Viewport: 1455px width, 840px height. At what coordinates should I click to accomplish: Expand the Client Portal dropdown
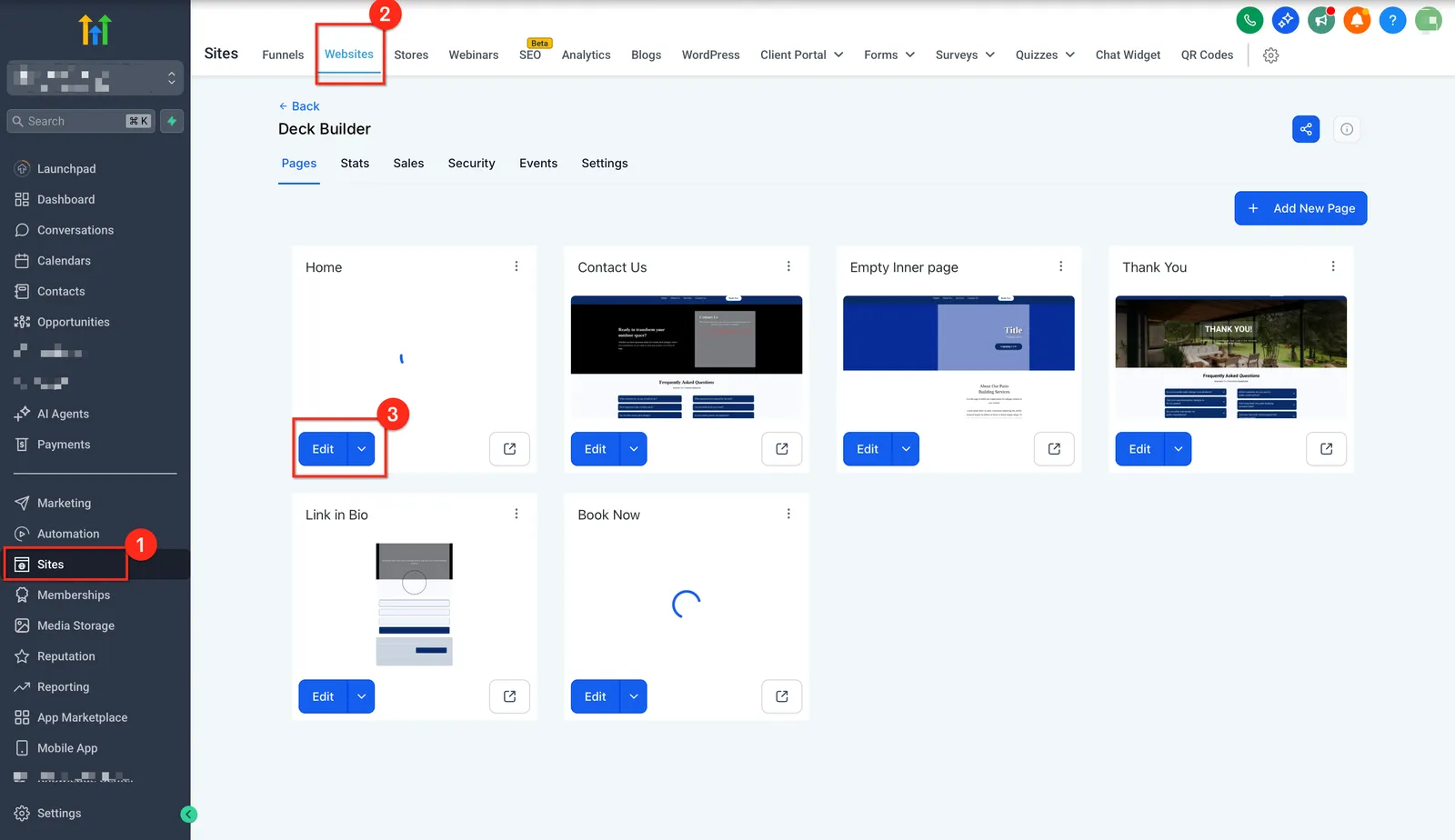pyautogui.click(x=801, y=55)
